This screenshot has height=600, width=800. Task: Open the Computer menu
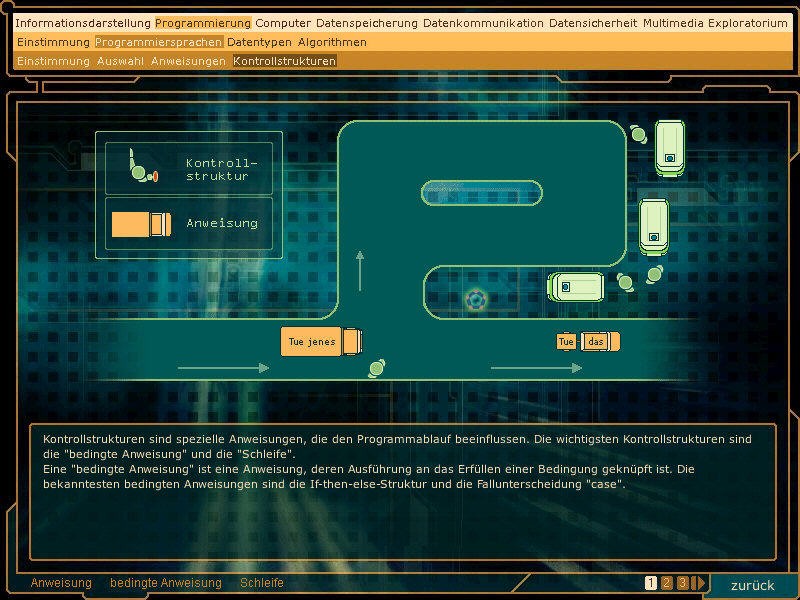[x=283, y=23]
